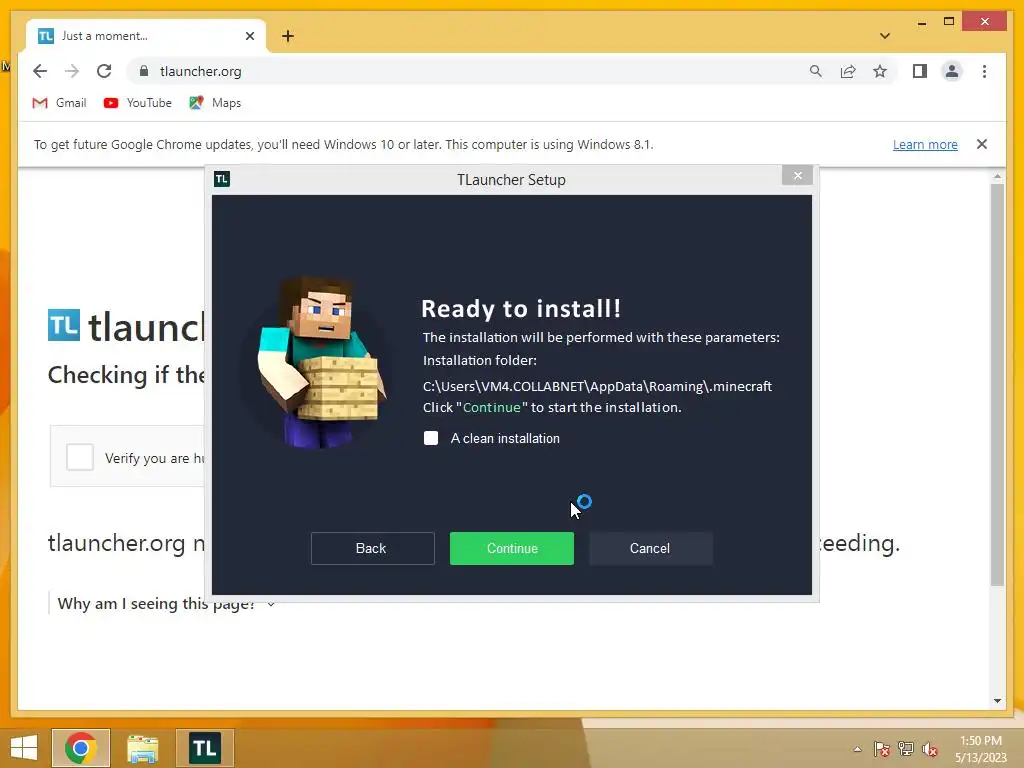Viewport: 1024px width, 768px height.
Task: Open the Windows Start button
Action: click(24, 748)
